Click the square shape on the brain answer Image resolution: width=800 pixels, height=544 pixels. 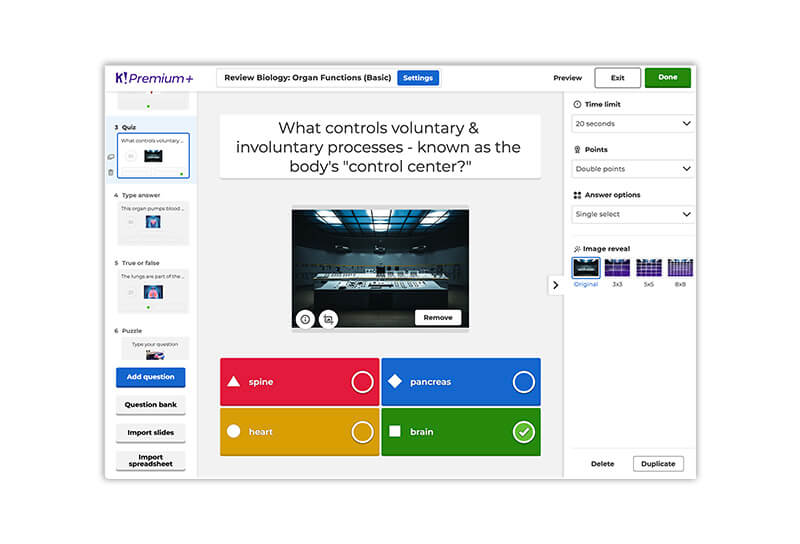395,431
